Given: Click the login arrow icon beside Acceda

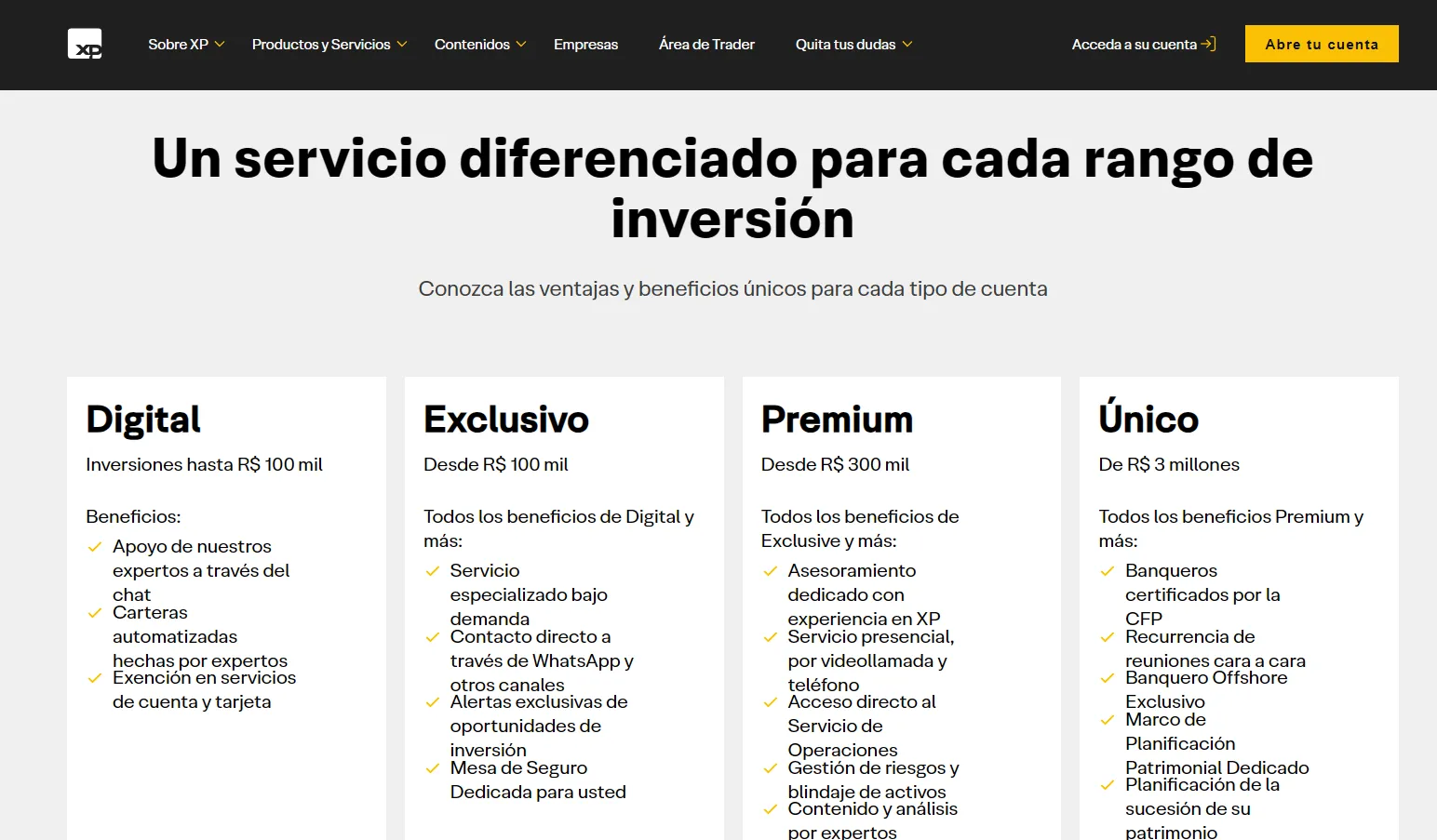Looking at the screenshot, I should click(x=1208, y=44).
